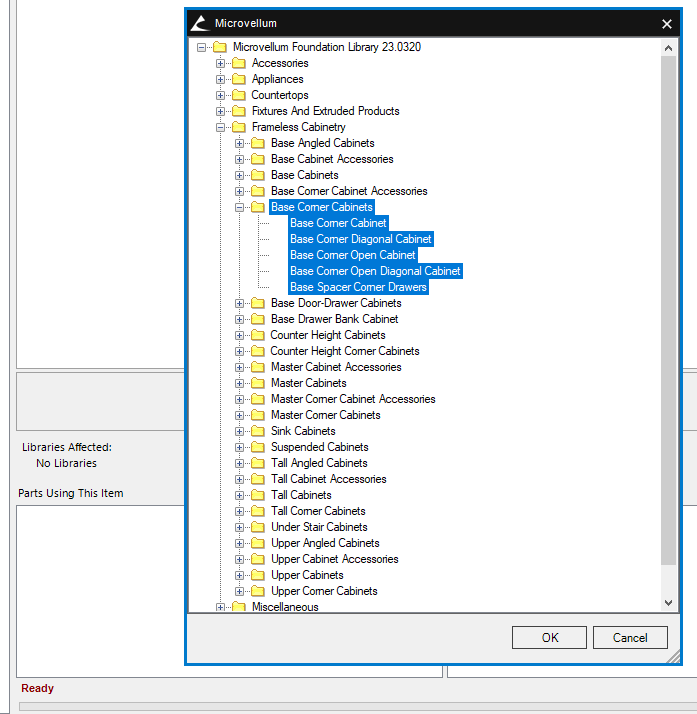The image size is (697, 714).
Task: Click the Sink Cabinets folder icon
Action: [x=258, y=431]
